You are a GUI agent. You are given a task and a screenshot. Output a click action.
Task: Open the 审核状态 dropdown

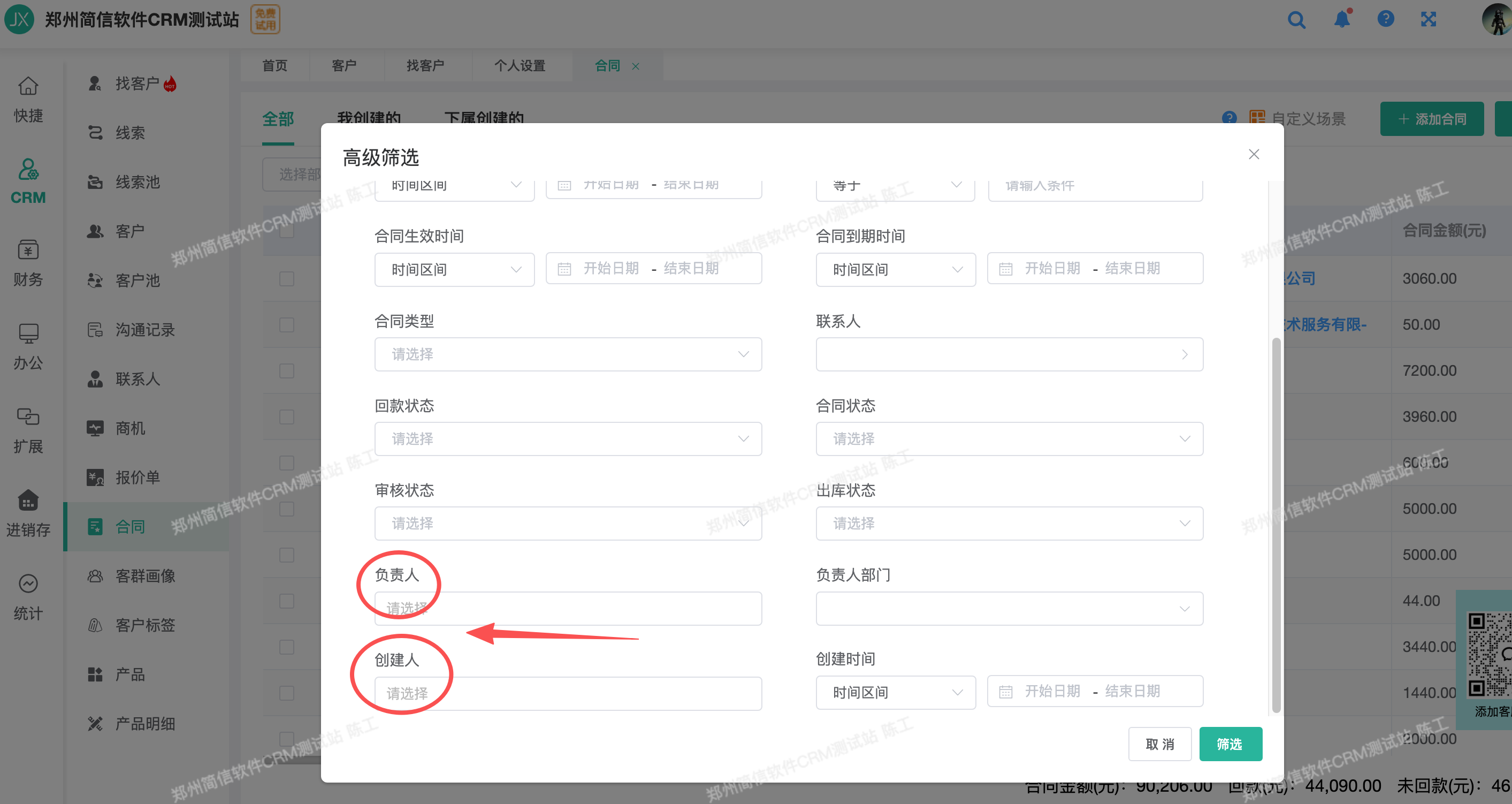tap(568, 524)
